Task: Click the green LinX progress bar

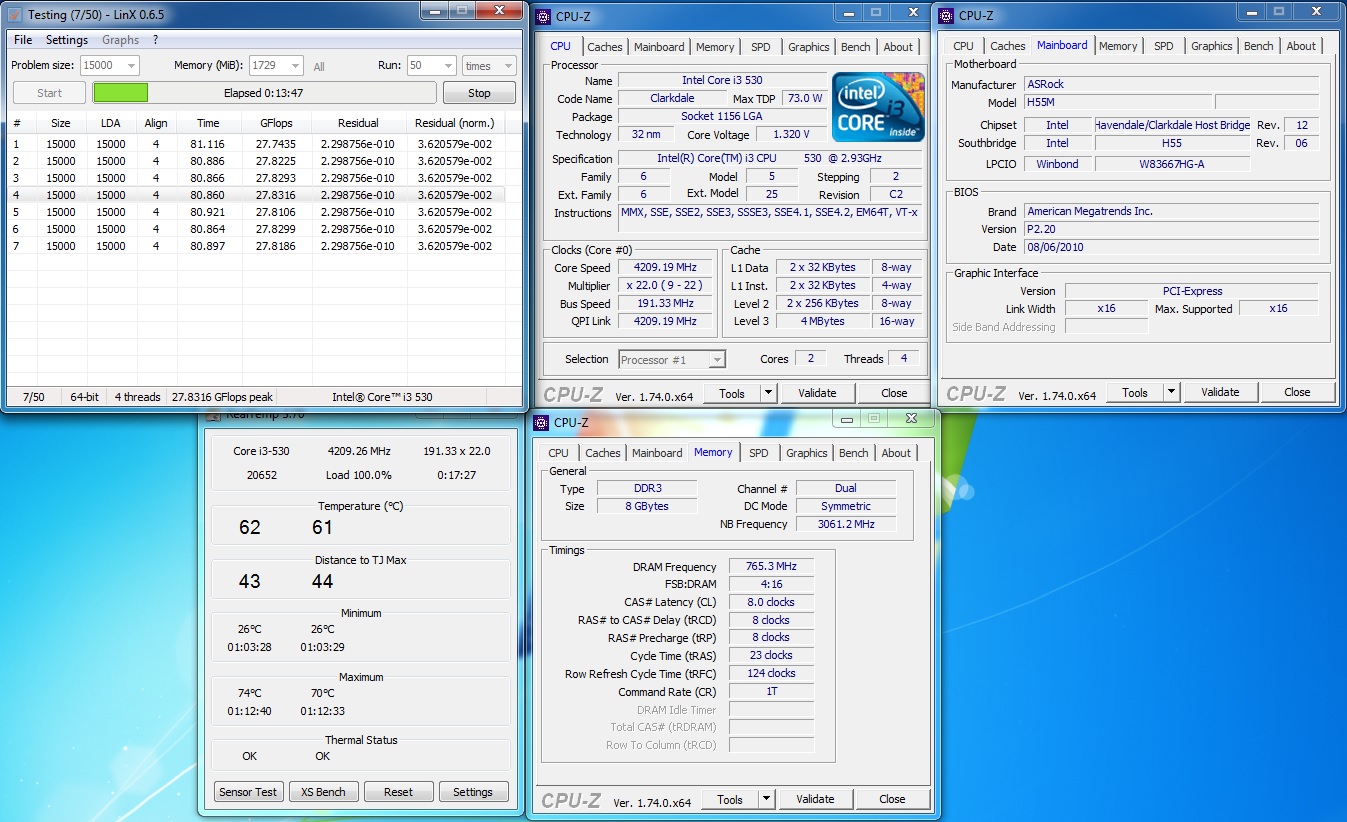Action: [121, 93]
